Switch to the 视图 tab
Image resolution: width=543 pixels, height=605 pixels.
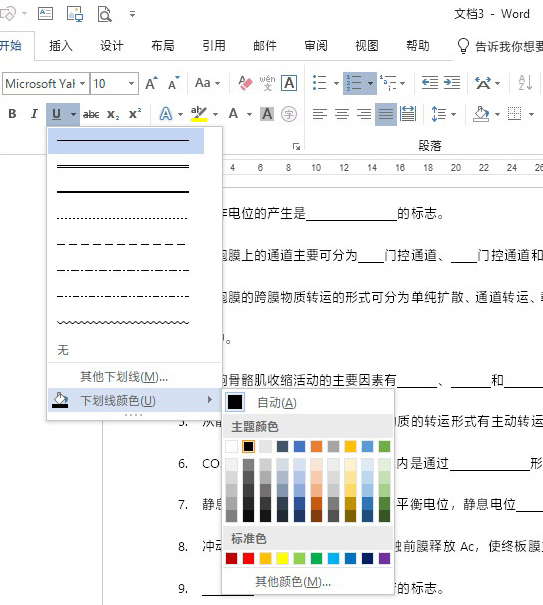(367, 46)
